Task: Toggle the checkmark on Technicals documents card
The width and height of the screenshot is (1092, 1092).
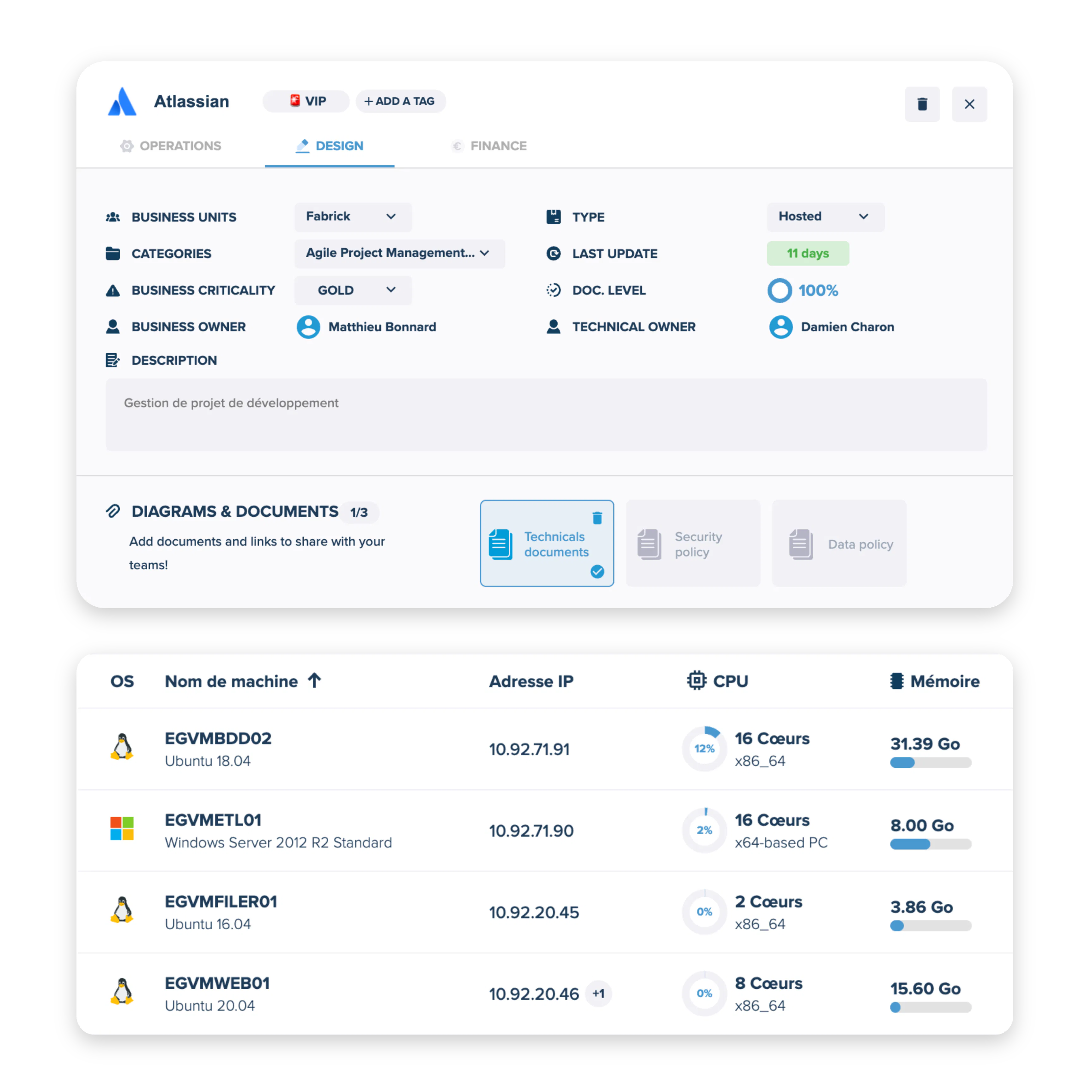Action: click(x=597, y=571)
